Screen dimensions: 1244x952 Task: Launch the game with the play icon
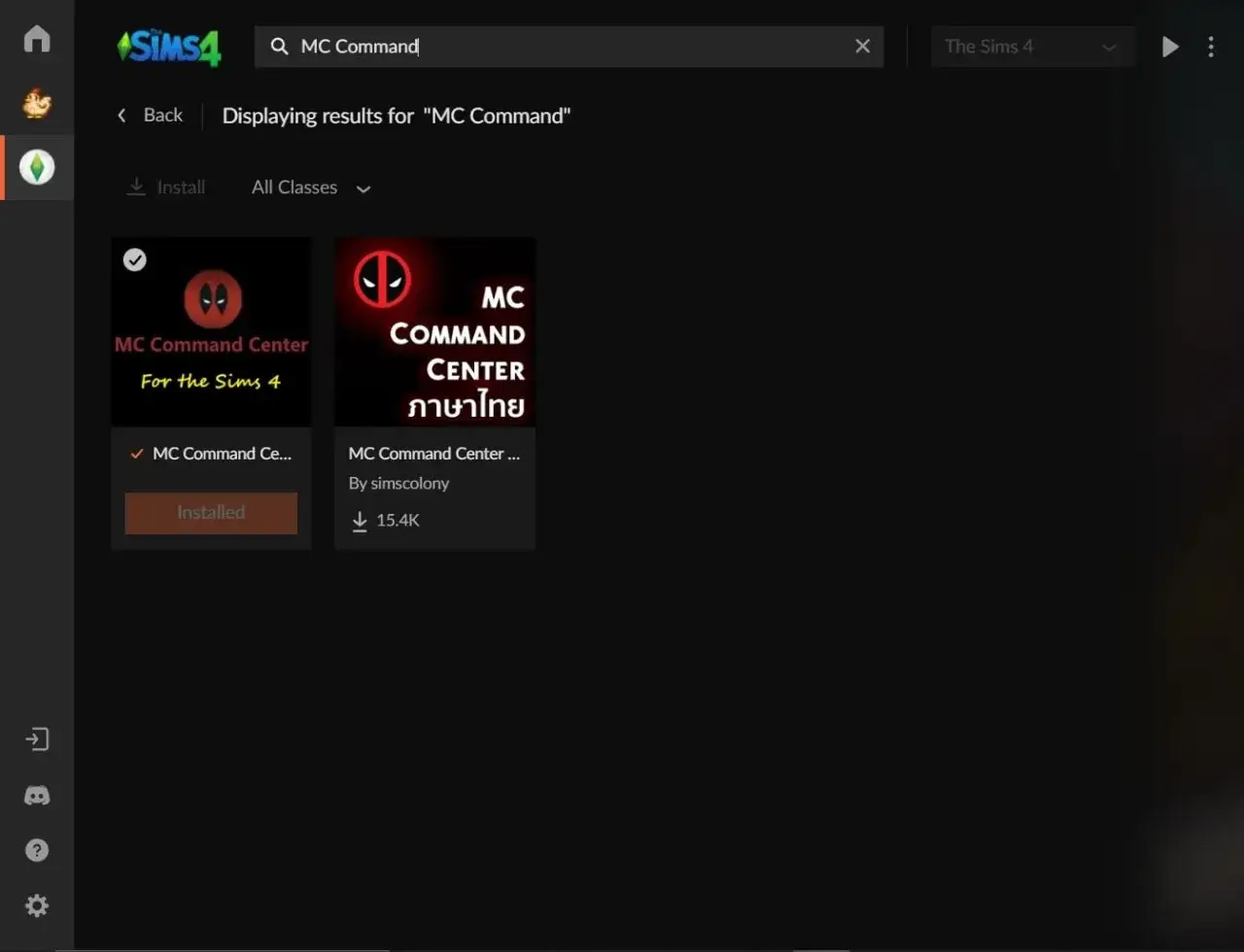[1170, 47]
